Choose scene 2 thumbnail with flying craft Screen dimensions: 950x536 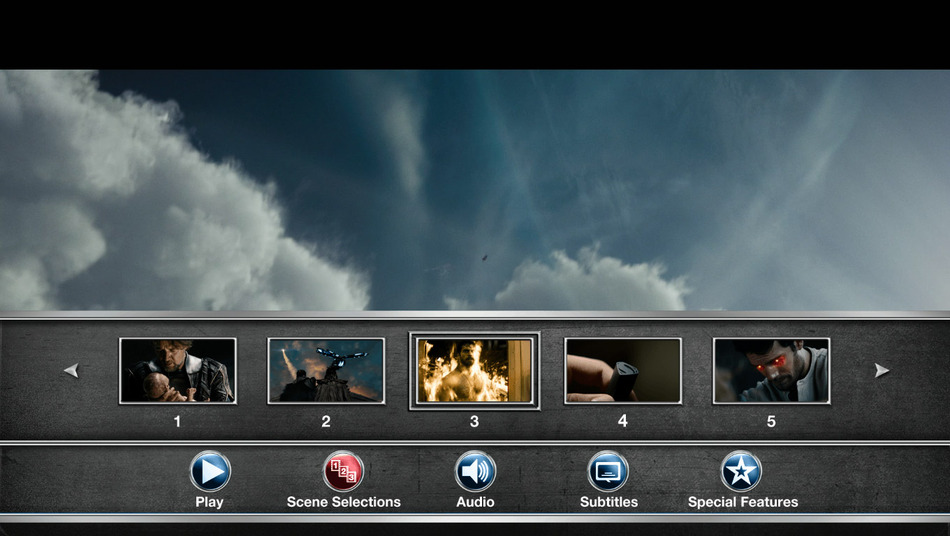pos(326,370)
